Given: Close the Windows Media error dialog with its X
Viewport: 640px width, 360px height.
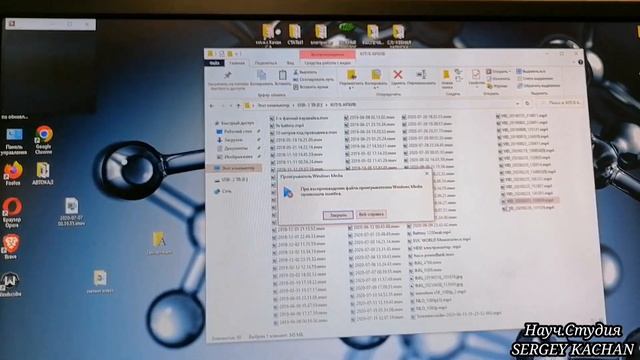Looking at the screenshot, I should click(427, 173).
